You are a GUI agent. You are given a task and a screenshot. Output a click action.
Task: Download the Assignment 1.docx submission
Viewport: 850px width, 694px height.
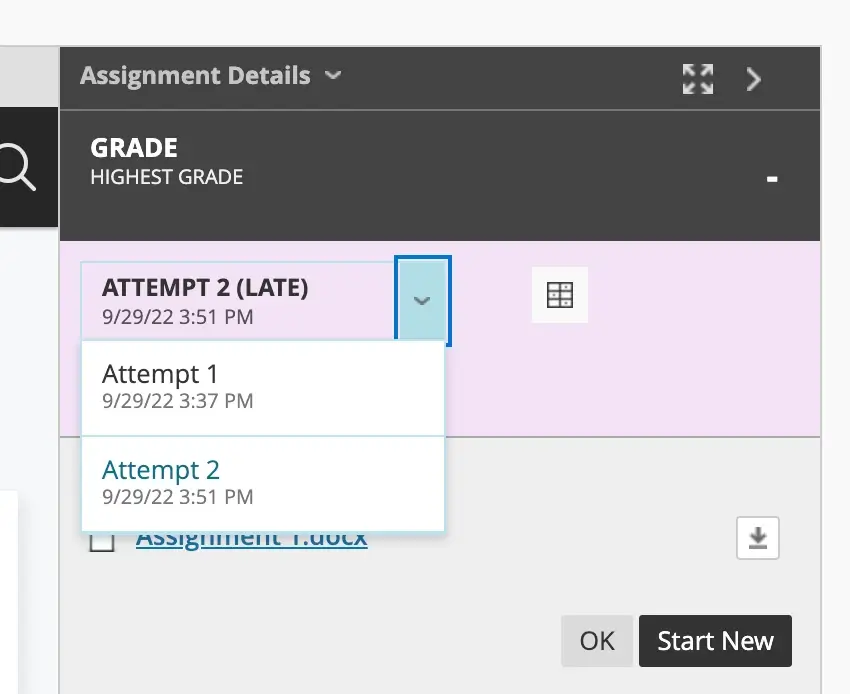tap(757, 538)
